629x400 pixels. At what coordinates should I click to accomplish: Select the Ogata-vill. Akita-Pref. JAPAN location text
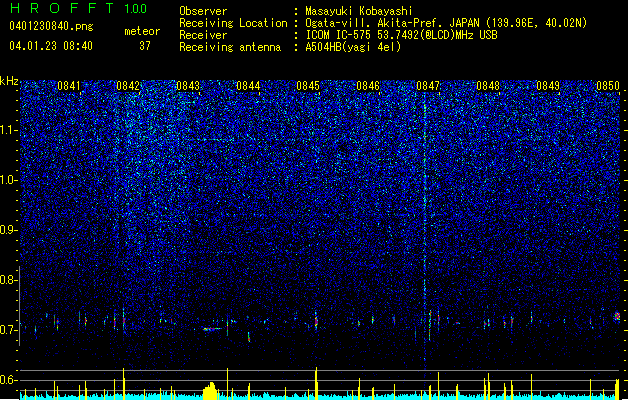click(x=446, y=23)
